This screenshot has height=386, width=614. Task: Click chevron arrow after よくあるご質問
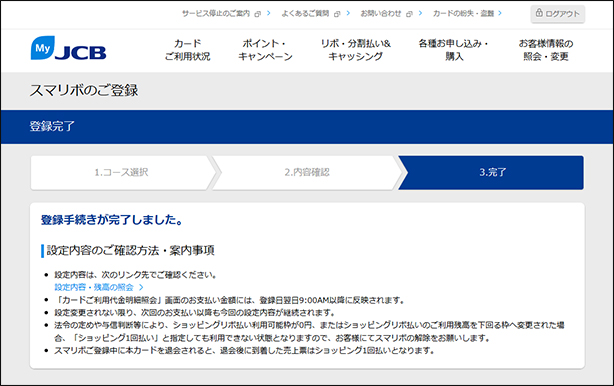348,13
